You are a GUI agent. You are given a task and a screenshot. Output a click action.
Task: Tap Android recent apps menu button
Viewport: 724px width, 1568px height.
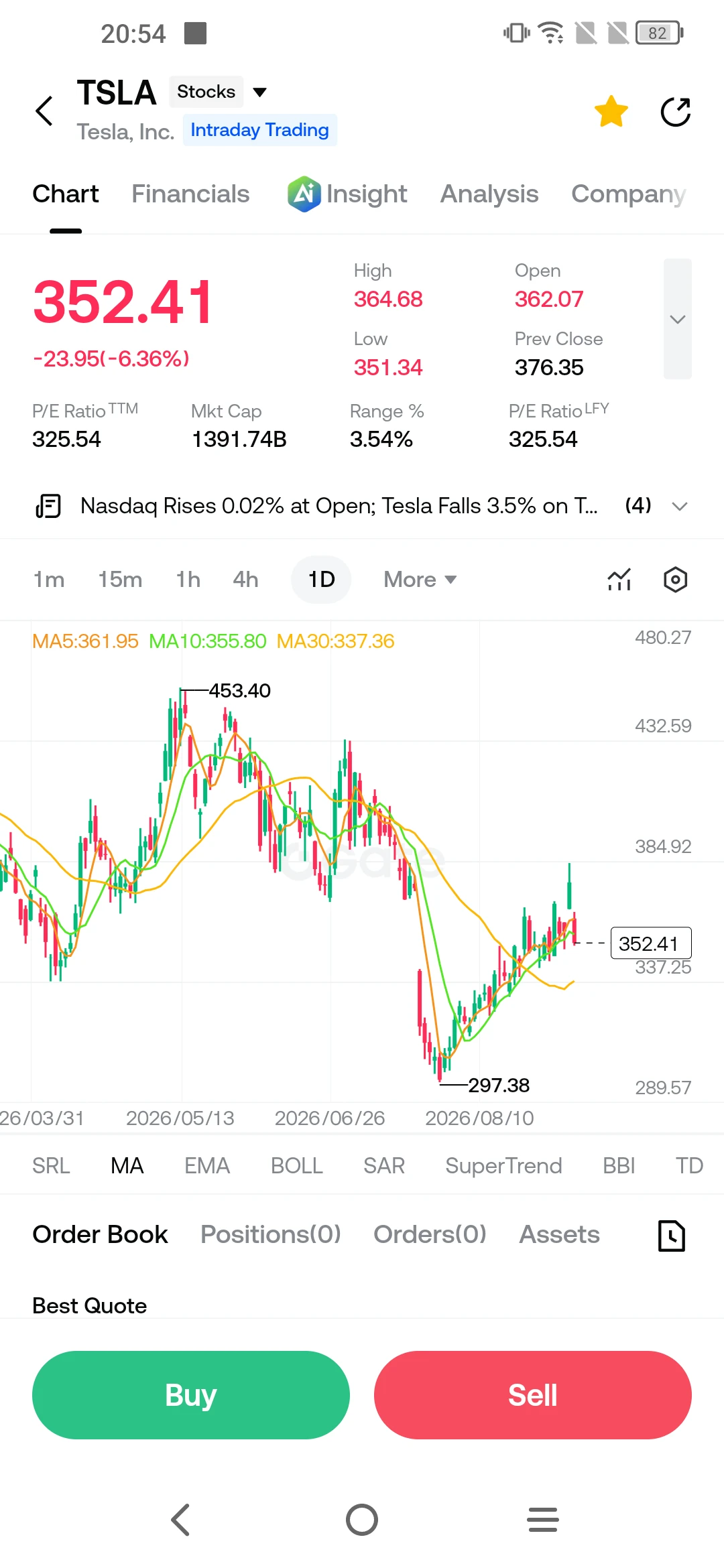[543, 1520]
